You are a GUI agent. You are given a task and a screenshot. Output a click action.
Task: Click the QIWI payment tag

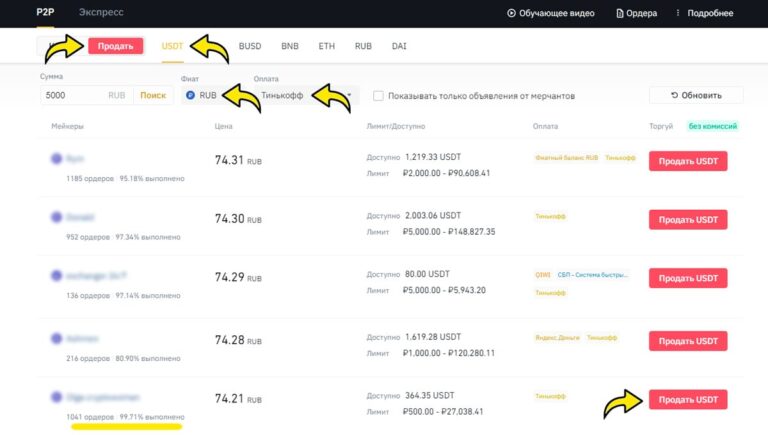[543, 275]
